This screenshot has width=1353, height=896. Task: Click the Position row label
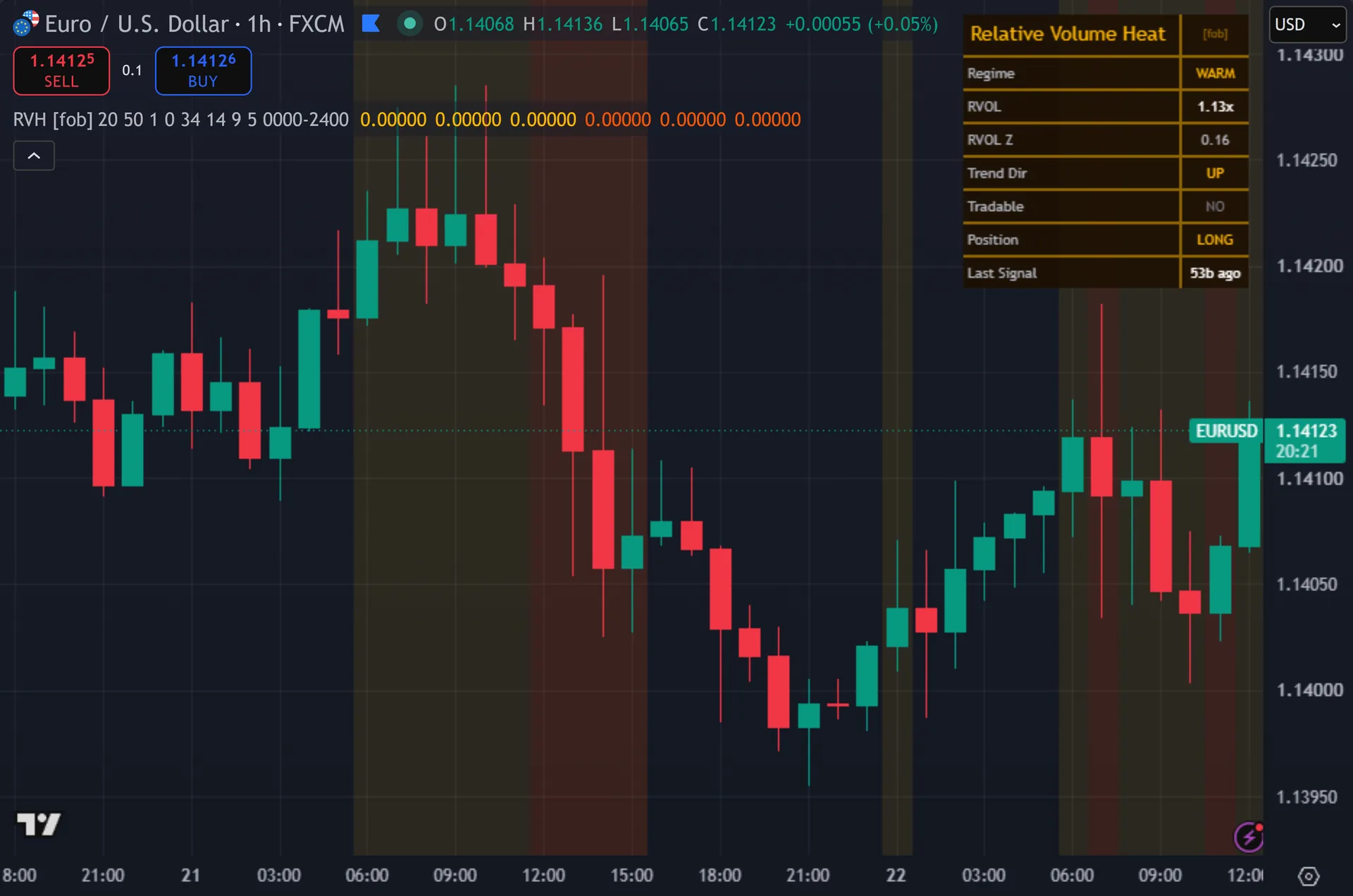993,239
